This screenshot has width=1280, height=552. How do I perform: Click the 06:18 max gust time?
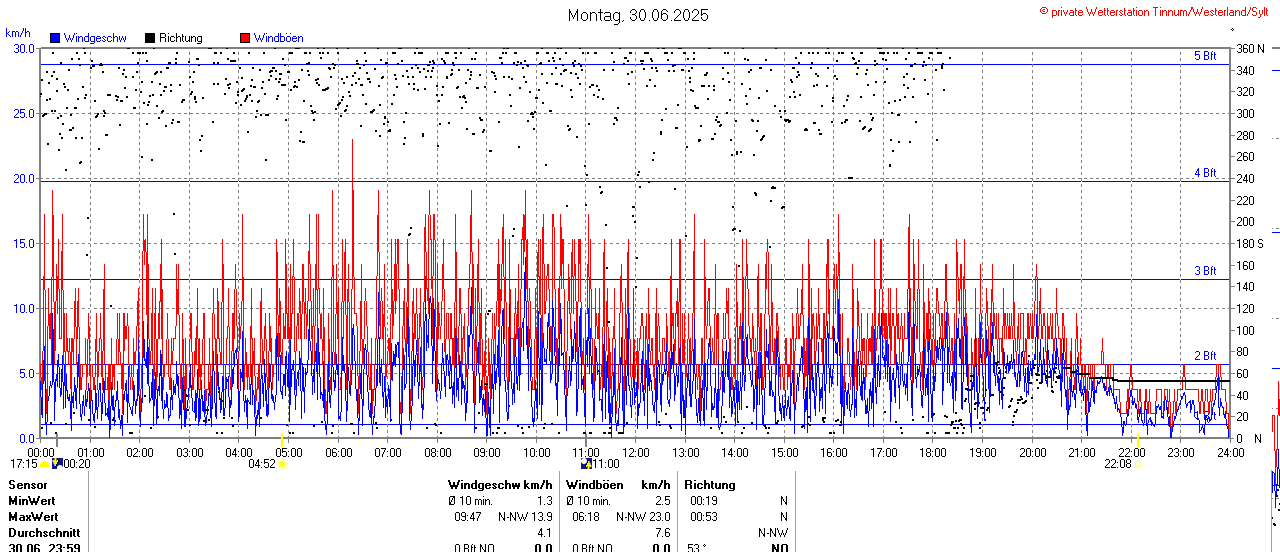coord(586,517)
